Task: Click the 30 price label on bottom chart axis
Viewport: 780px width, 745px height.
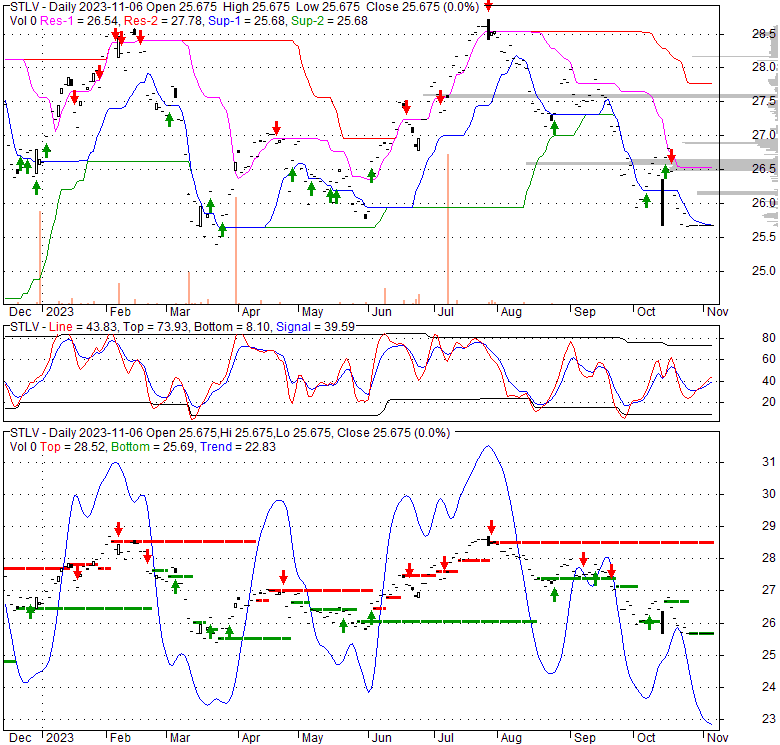Action: 769,494
